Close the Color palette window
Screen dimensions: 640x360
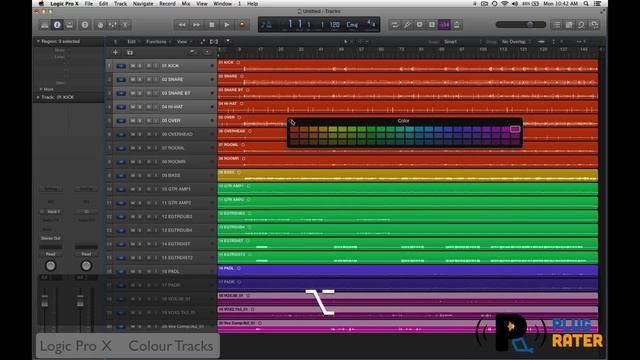point(291,121)
